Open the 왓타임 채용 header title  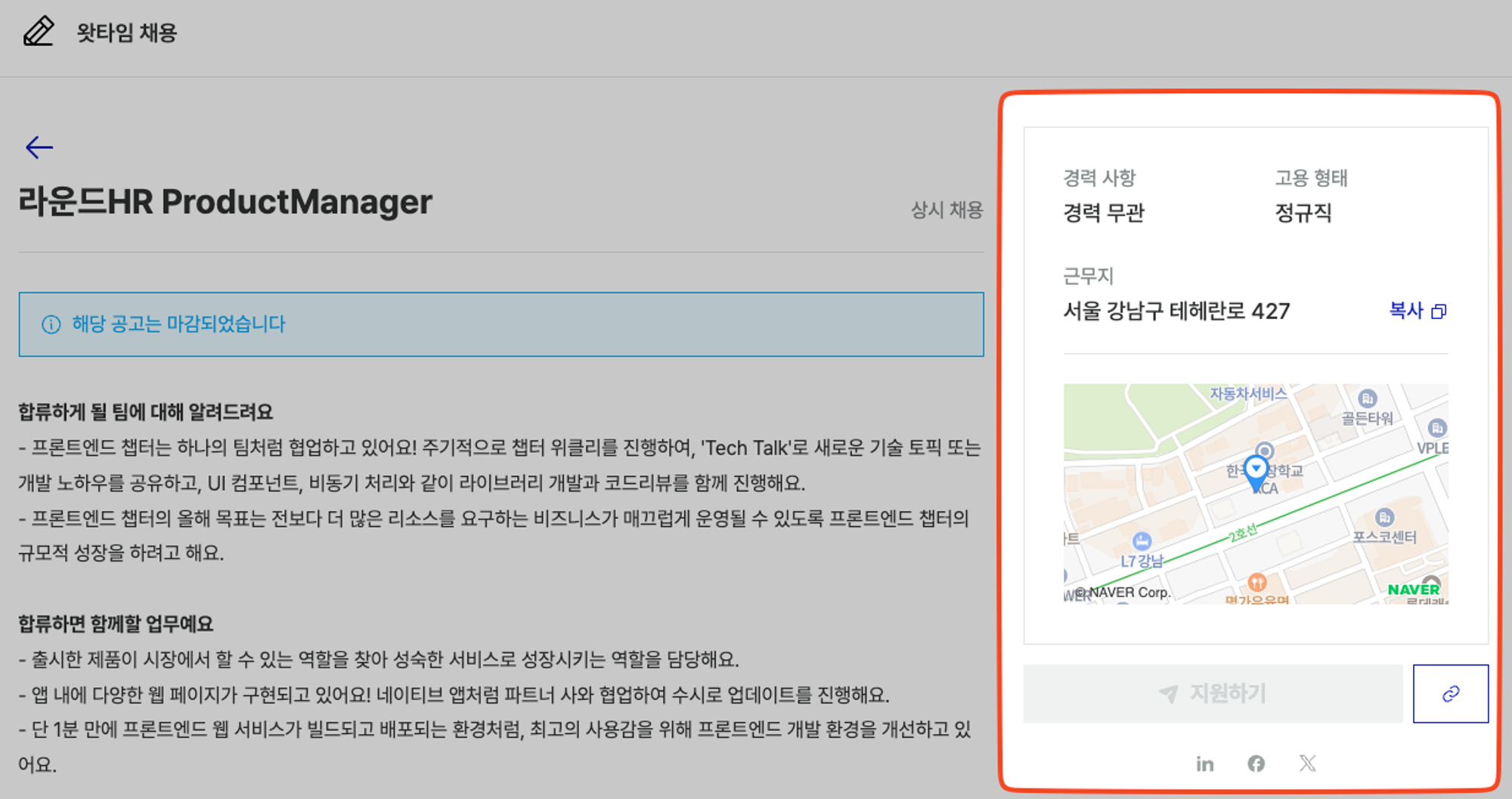(x=126, y=33)
